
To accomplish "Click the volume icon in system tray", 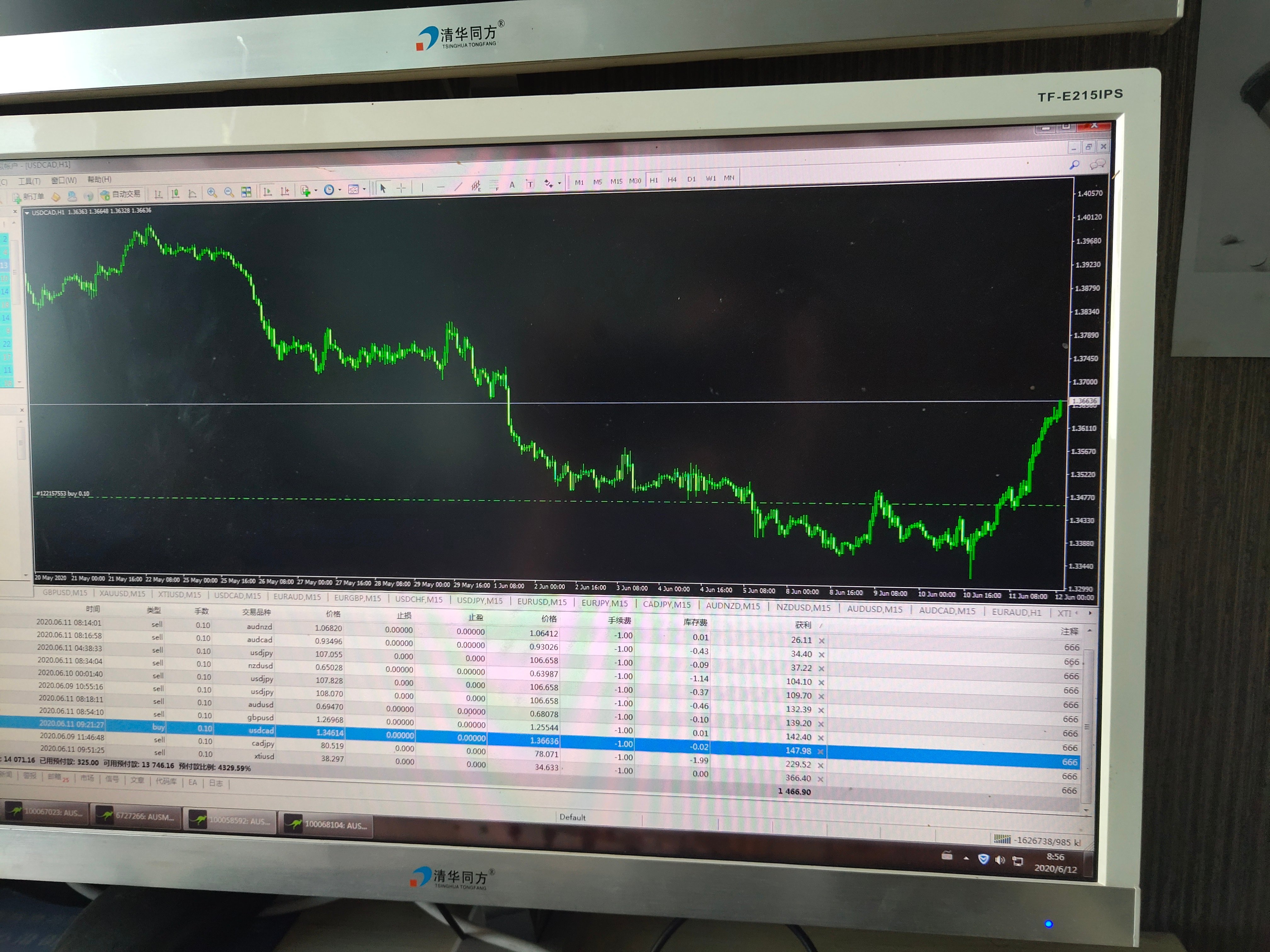I will pos(999,860).
